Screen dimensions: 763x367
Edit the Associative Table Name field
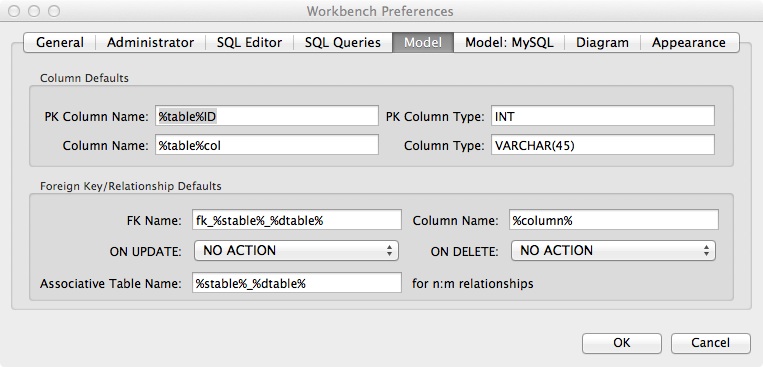[x=297, y=283]
